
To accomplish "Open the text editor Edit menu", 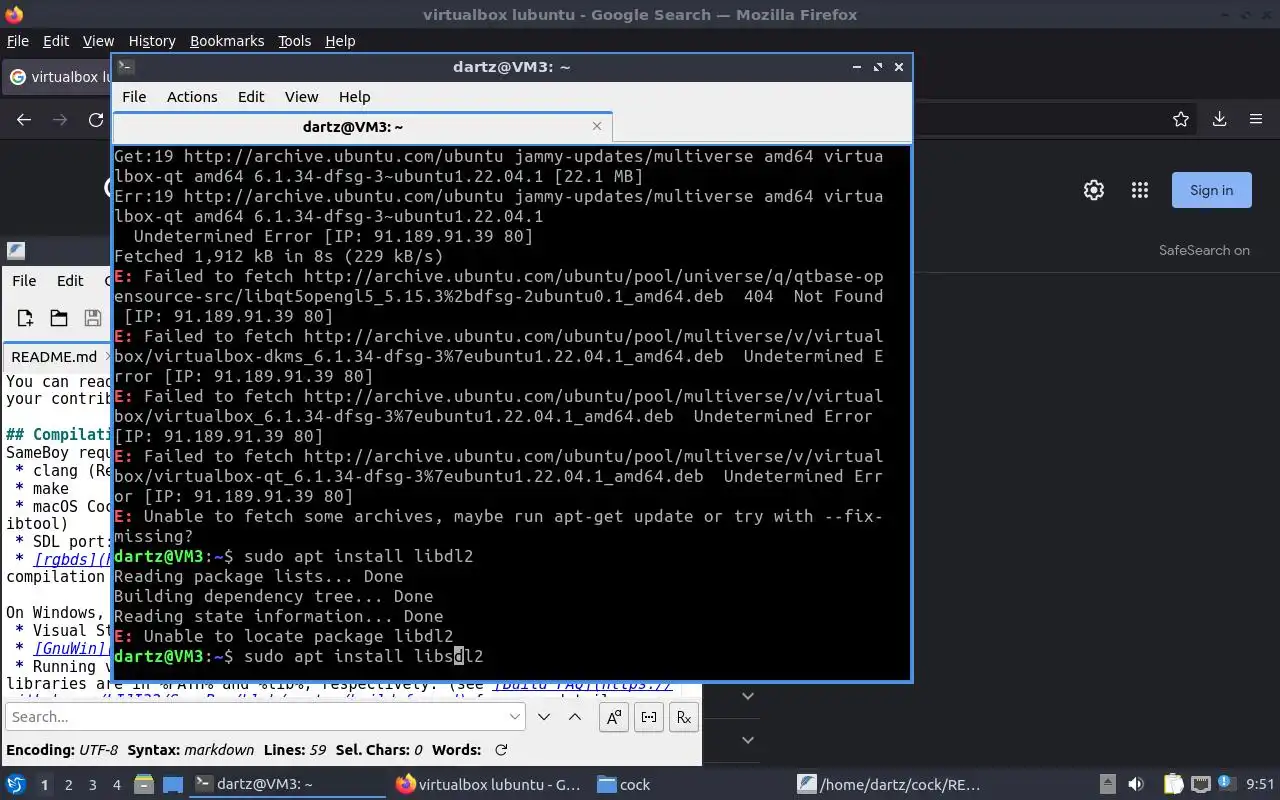I will pyautogui.click(x=70, y=281).
